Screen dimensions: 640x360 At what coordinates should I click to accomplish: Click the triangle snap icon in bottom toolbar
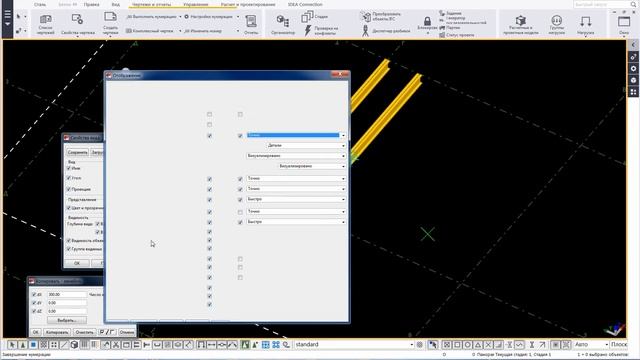478,345
